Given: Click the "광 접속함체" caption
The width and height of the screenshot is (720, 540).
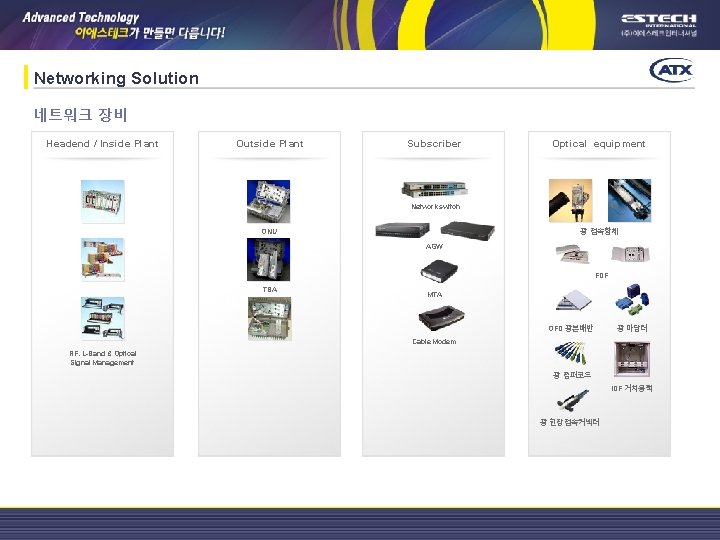Looking at the screenshot, I should pyautogui.click(x=599, y=231).
